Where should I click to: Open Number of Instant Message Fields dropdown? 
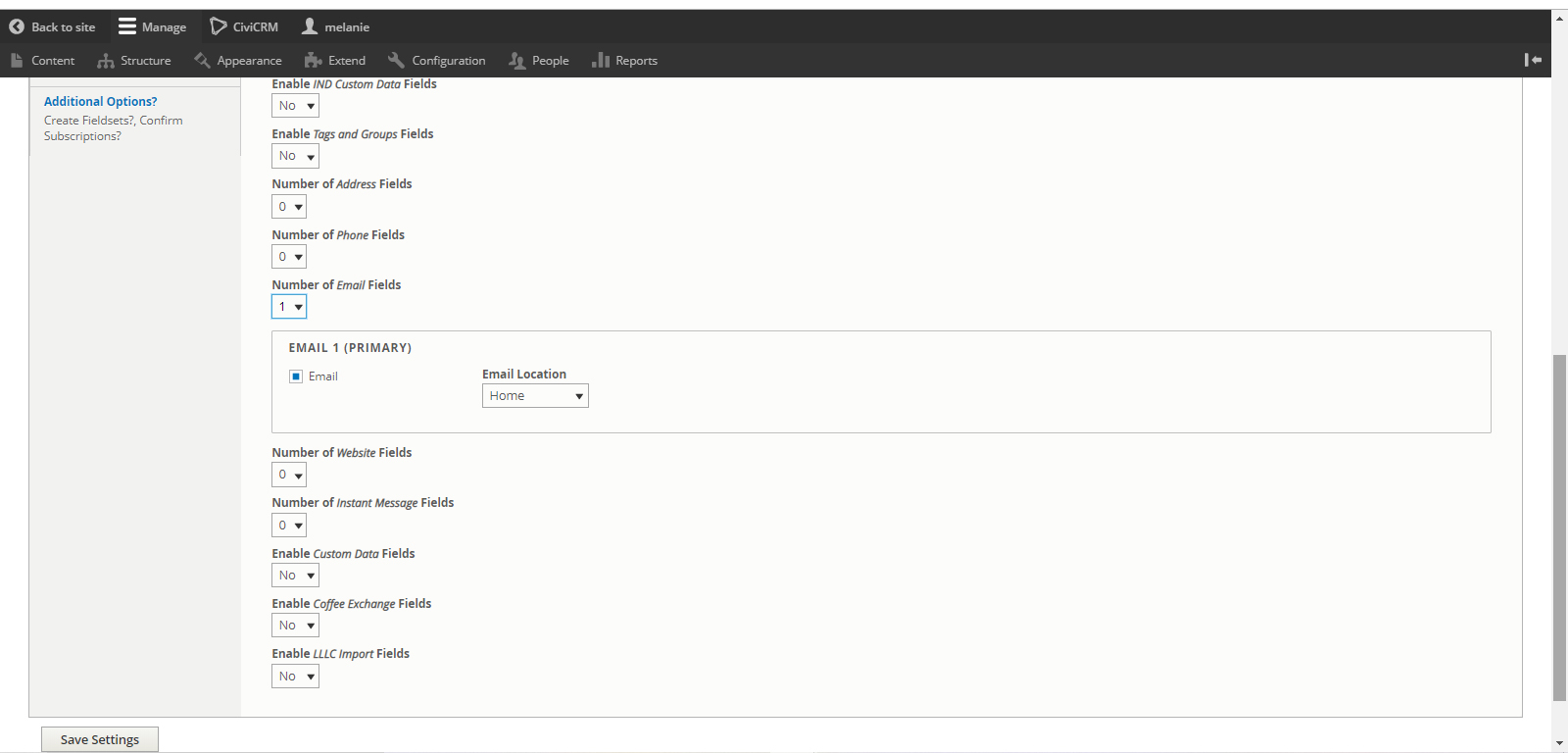pyautogui.click(x=289, y=526)
